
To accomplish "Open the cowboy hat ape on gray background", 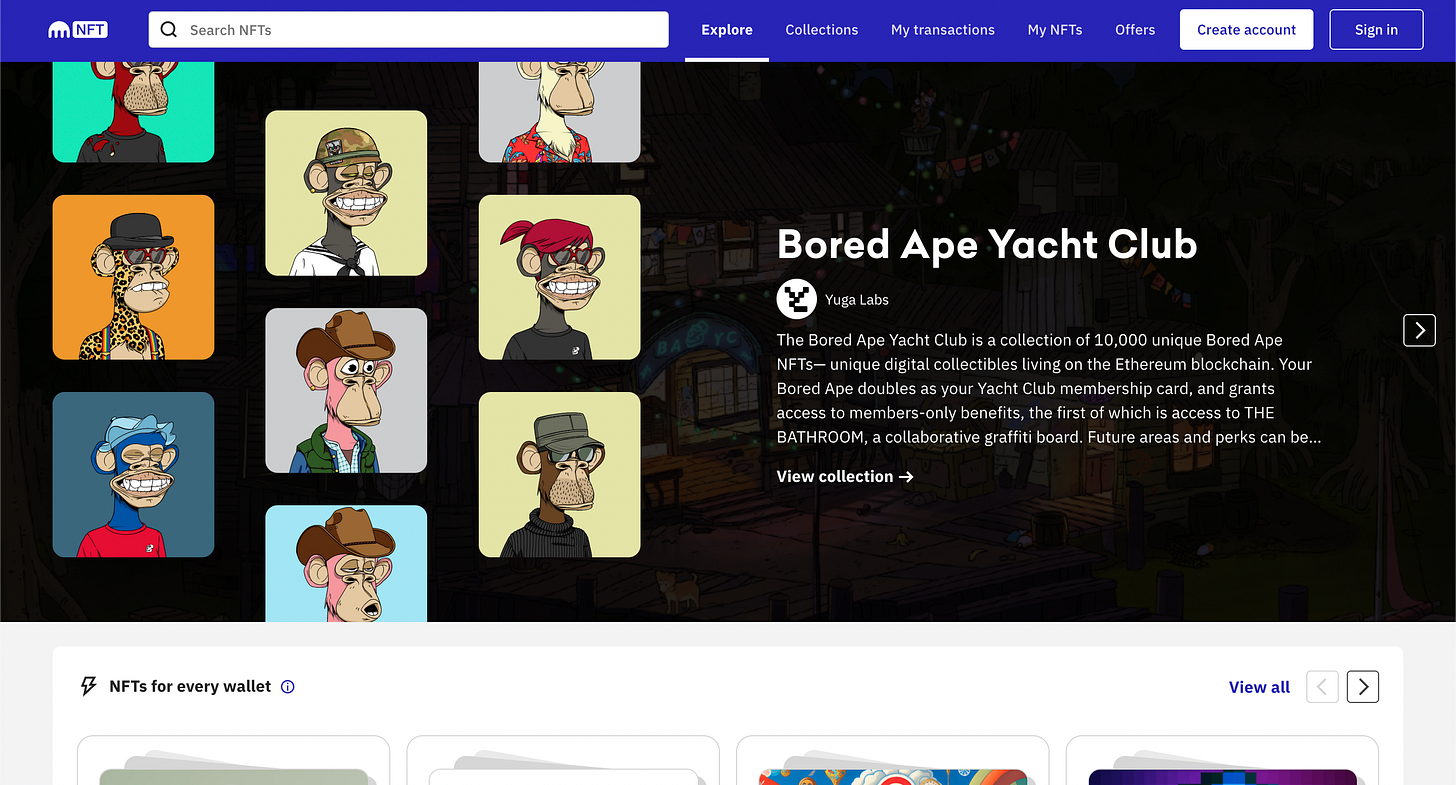I will click(x=346, y=390).
